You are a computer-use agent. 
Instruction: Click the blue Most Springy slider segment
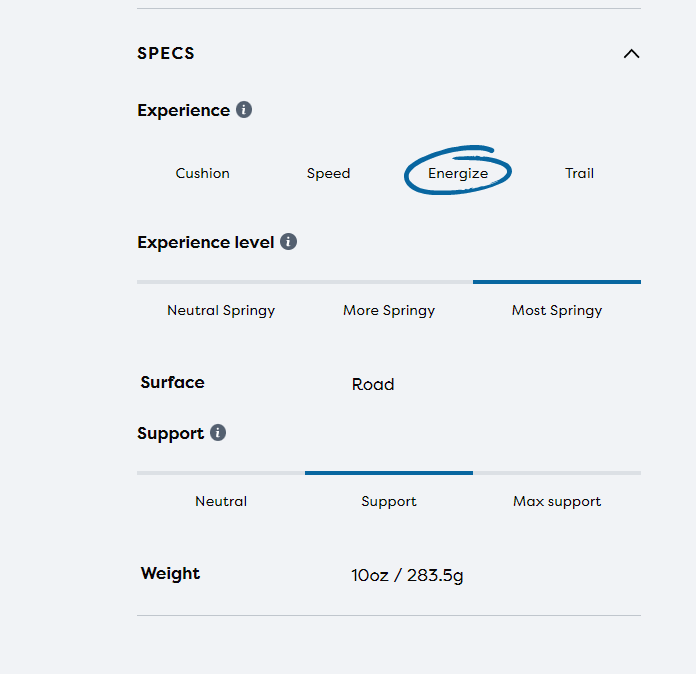557,282
